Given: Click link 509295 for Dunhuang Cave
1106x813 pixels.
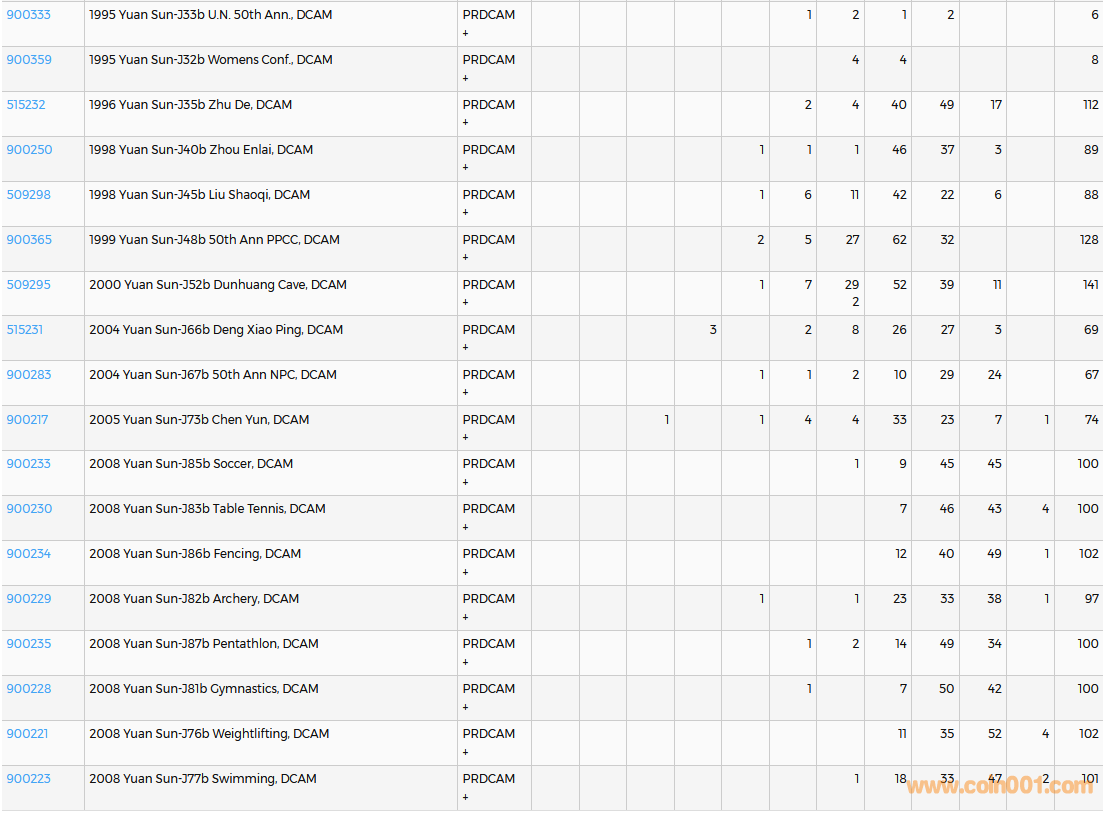Looking at the screenshot, I should tap(28, 285).
